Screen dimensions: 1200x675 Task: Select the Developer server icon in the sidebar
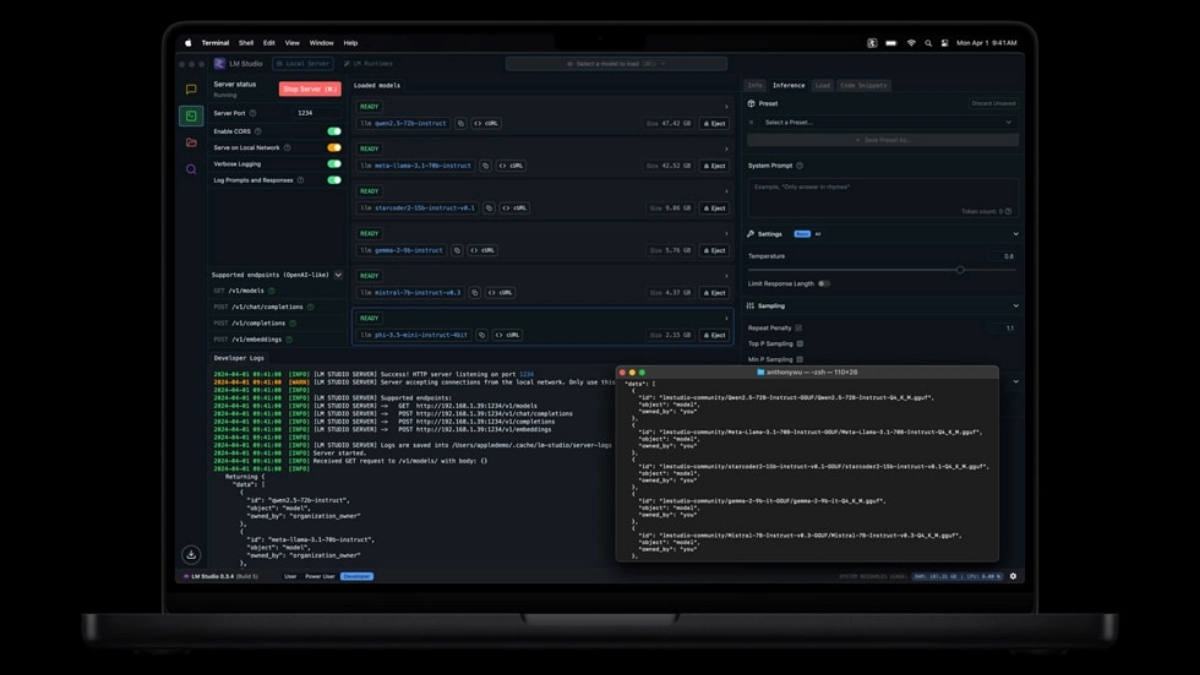[x=191, y=115]
